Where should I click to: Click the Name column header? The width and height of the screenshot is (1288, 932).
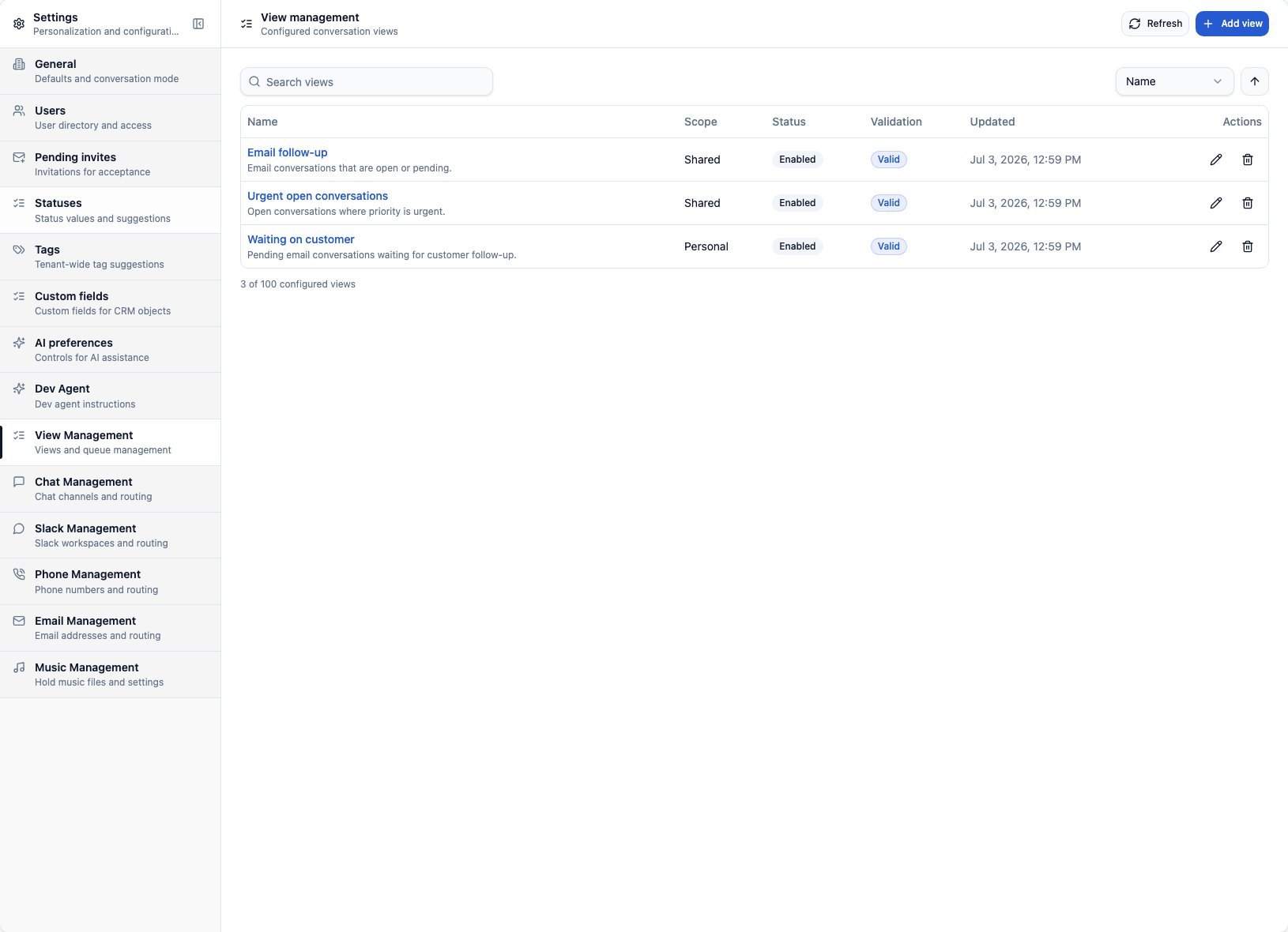tap(262, 122)
